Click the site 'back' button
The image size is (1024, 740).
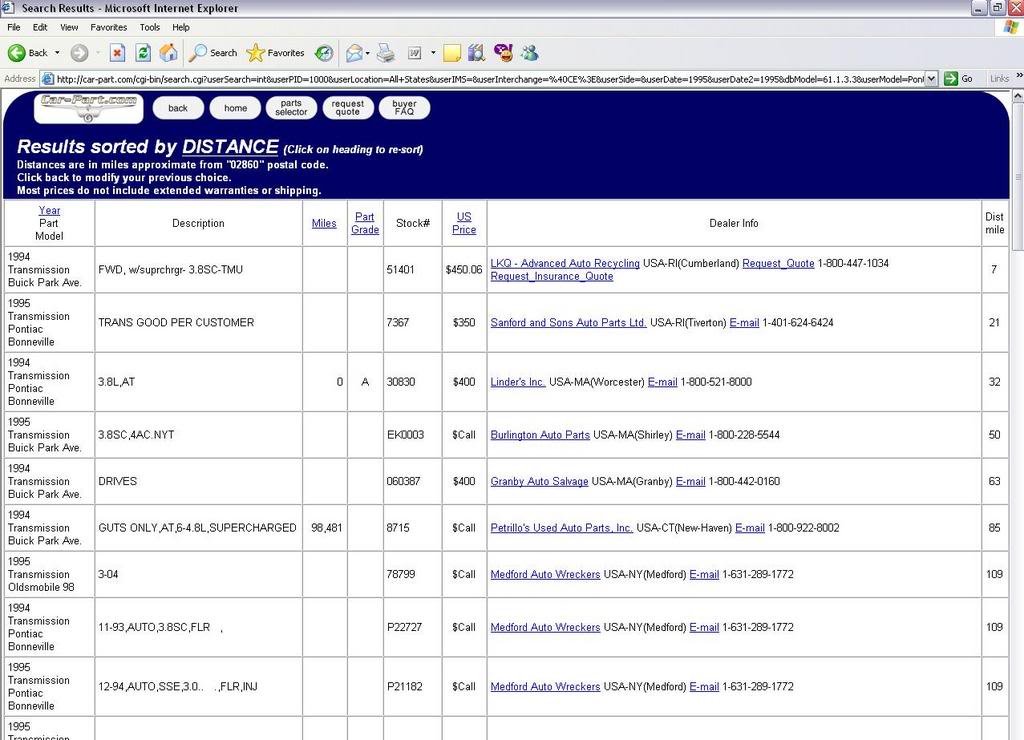click(x=178, y=108)
